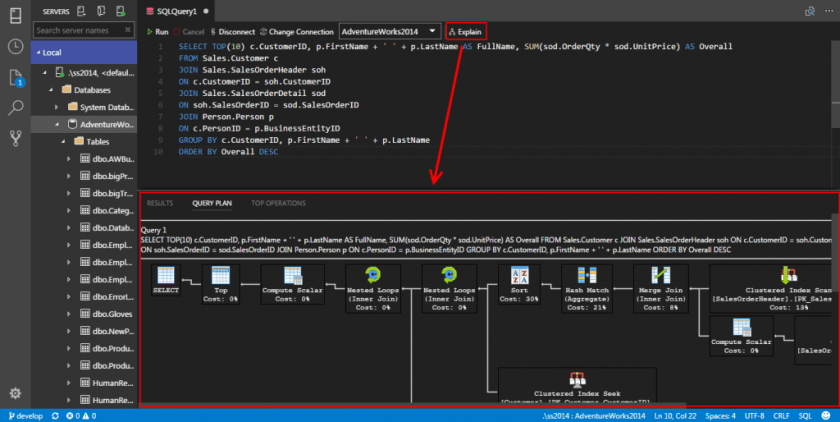Collapse the Tables folder

pyautogui.click(x=63, y=141)
